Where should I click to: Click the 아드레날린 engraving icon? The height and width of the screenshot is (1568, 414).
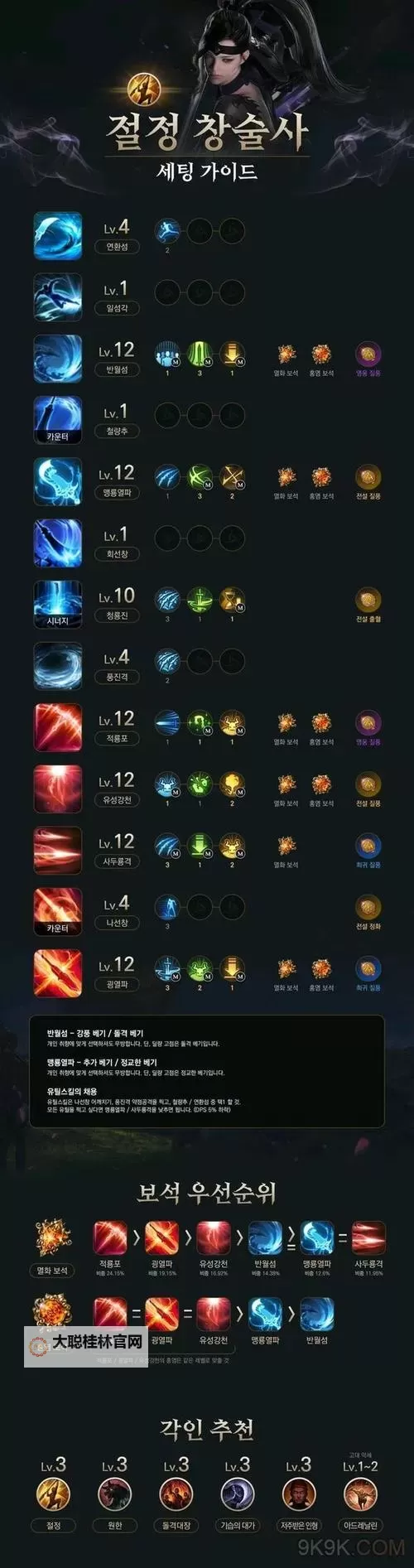[360, 1495]
